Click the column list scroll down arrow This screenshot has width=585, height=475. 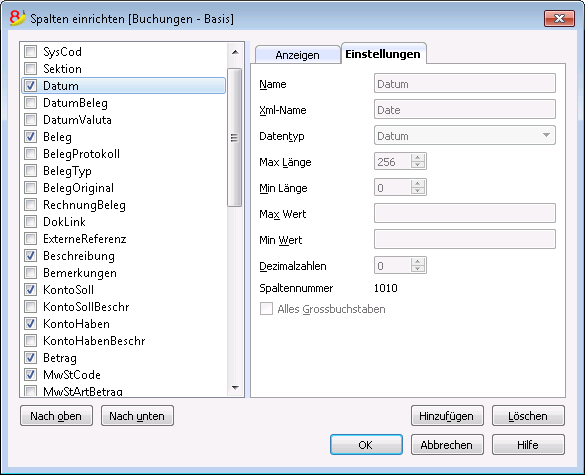click(x=235, y=388)
